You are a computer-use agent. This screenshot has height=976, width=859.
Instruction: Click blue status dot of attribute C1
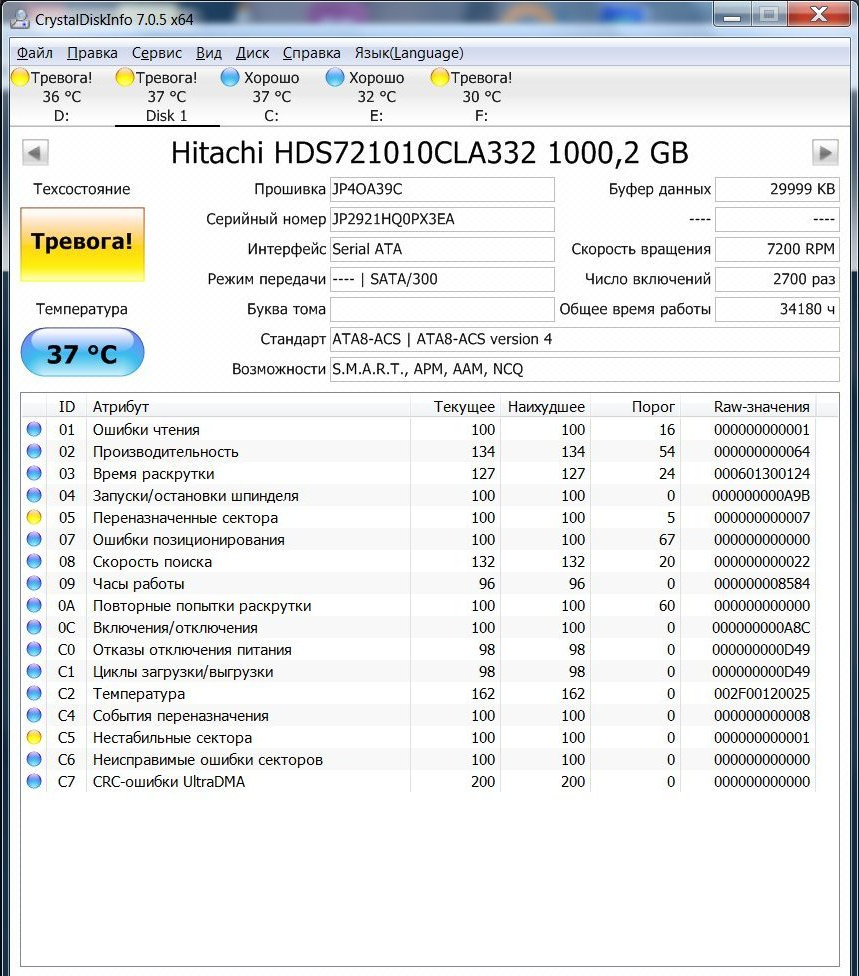34,671
